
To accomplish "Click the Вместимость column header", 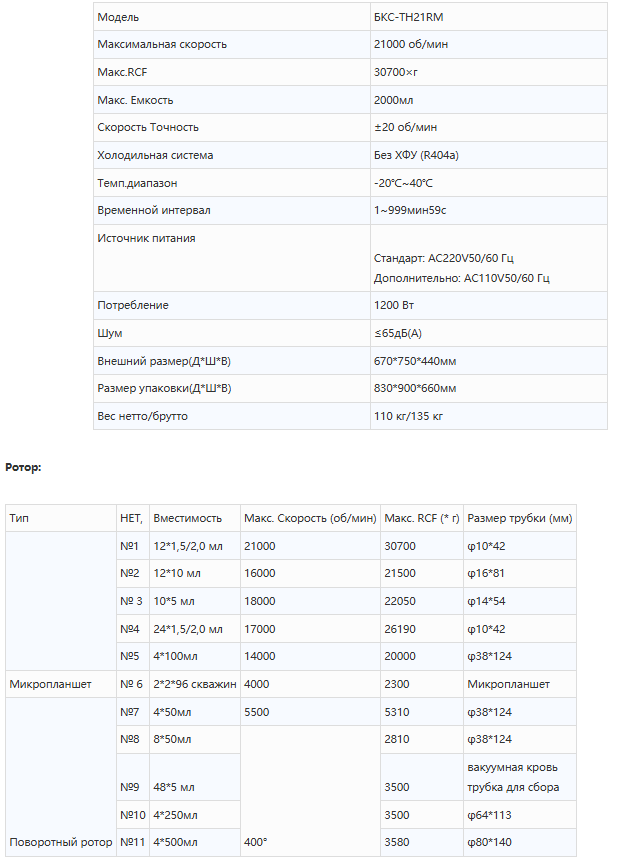I will (x=187, y=518).
